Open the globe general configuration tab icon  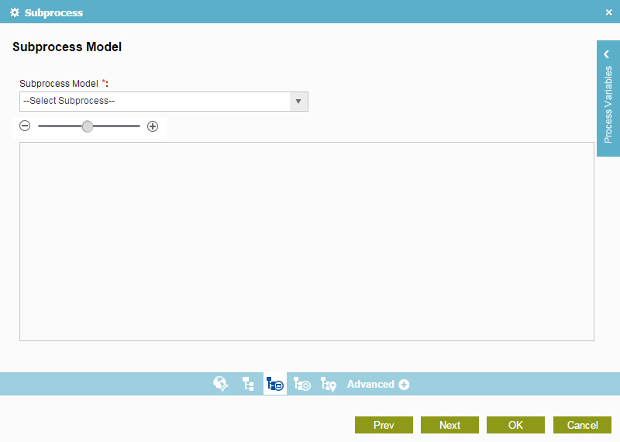coord(221,383)
